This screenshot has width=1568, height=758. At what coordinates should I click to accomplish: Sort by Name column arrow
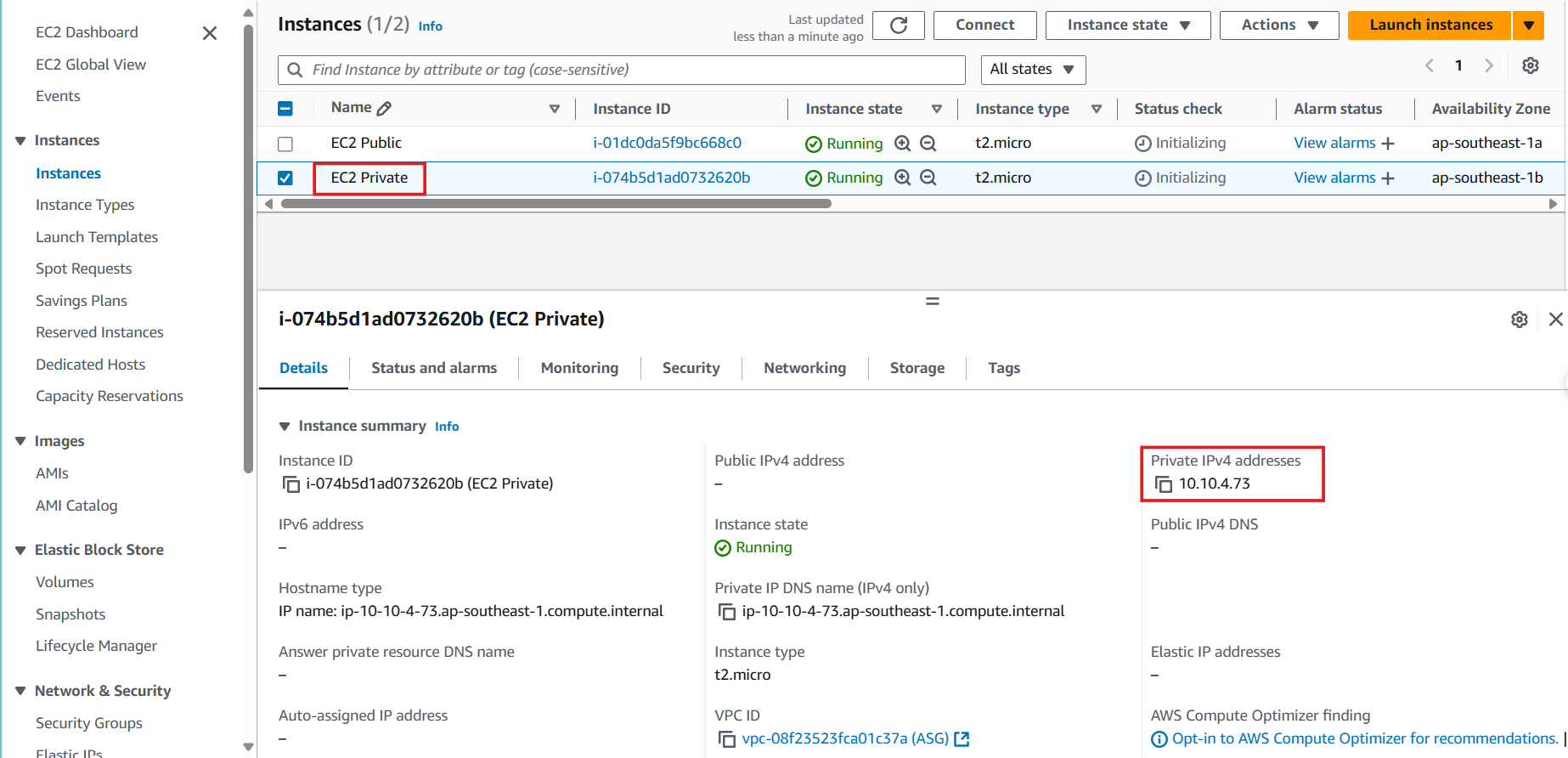pyautogui.click(x=555, y=109)
